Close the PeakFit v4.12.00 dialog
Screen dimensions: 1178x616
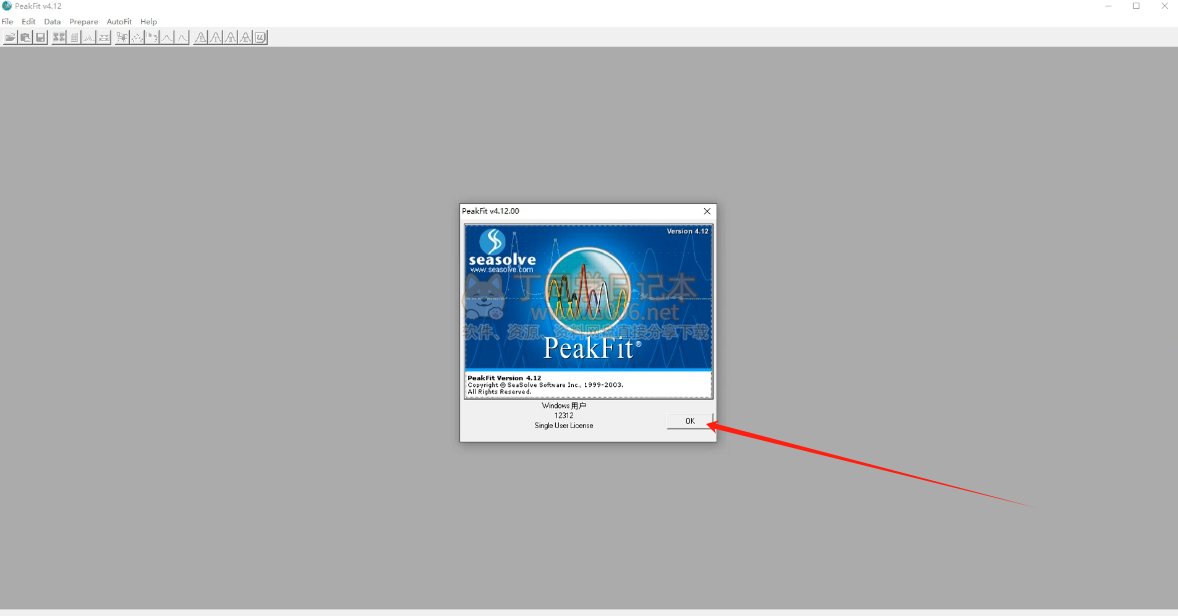tap(707, 211)
